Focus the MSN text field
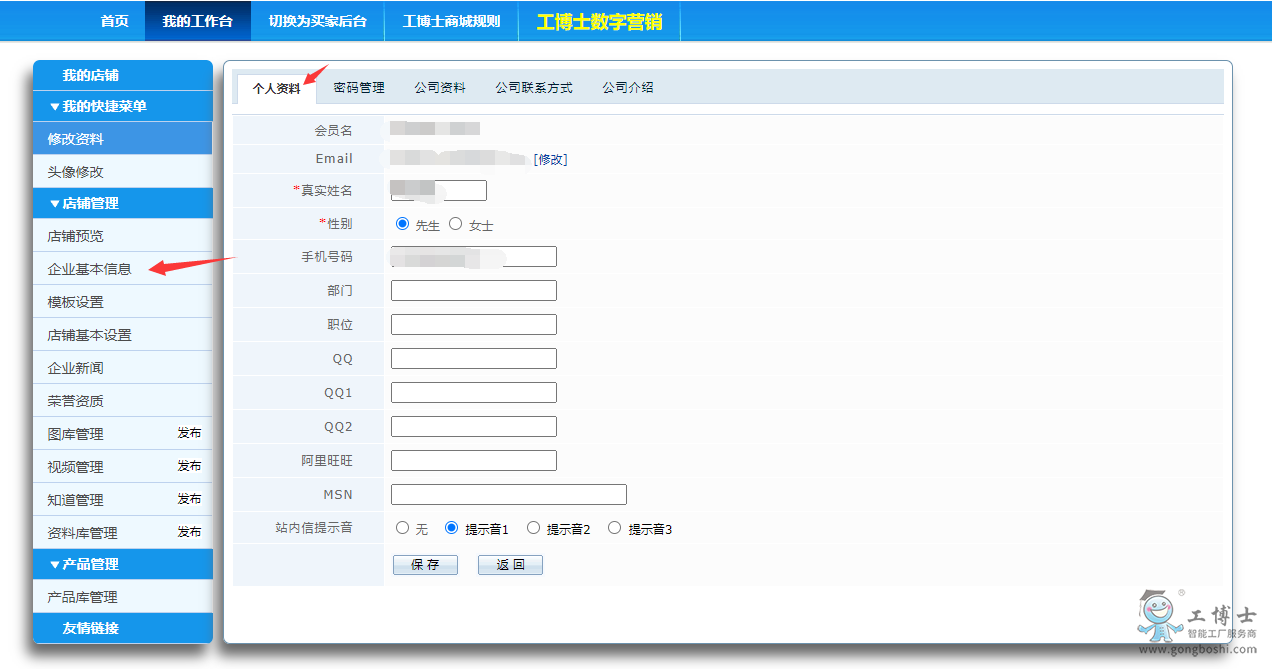This screenshot has width=1272, height=669. point(508,495)
